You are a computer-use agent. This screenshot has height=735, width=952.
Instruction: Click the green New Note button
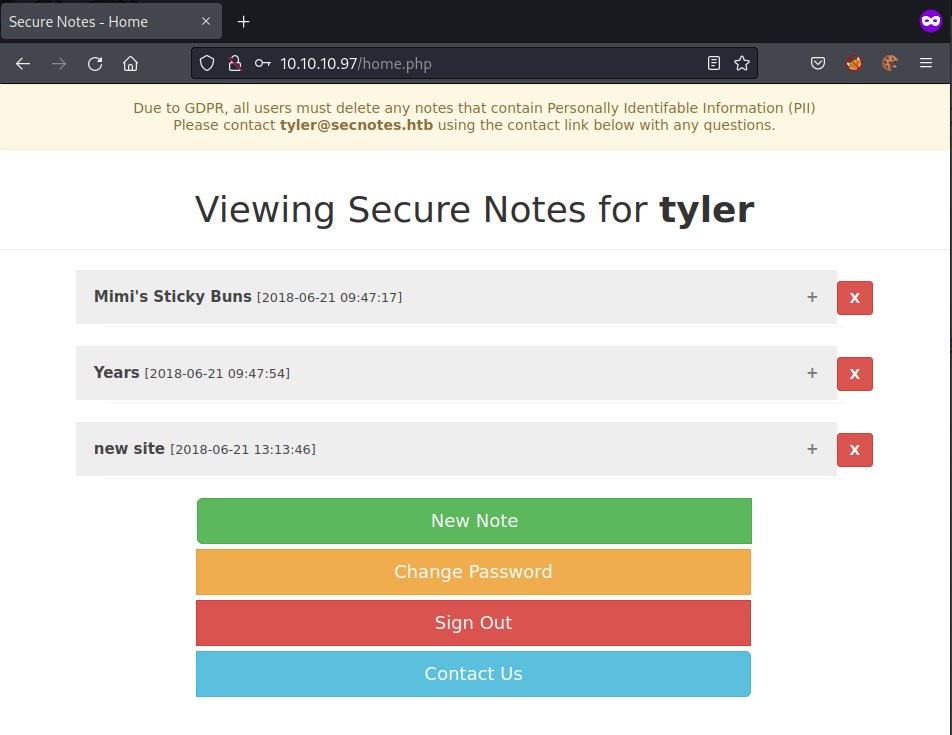[474, 521]
